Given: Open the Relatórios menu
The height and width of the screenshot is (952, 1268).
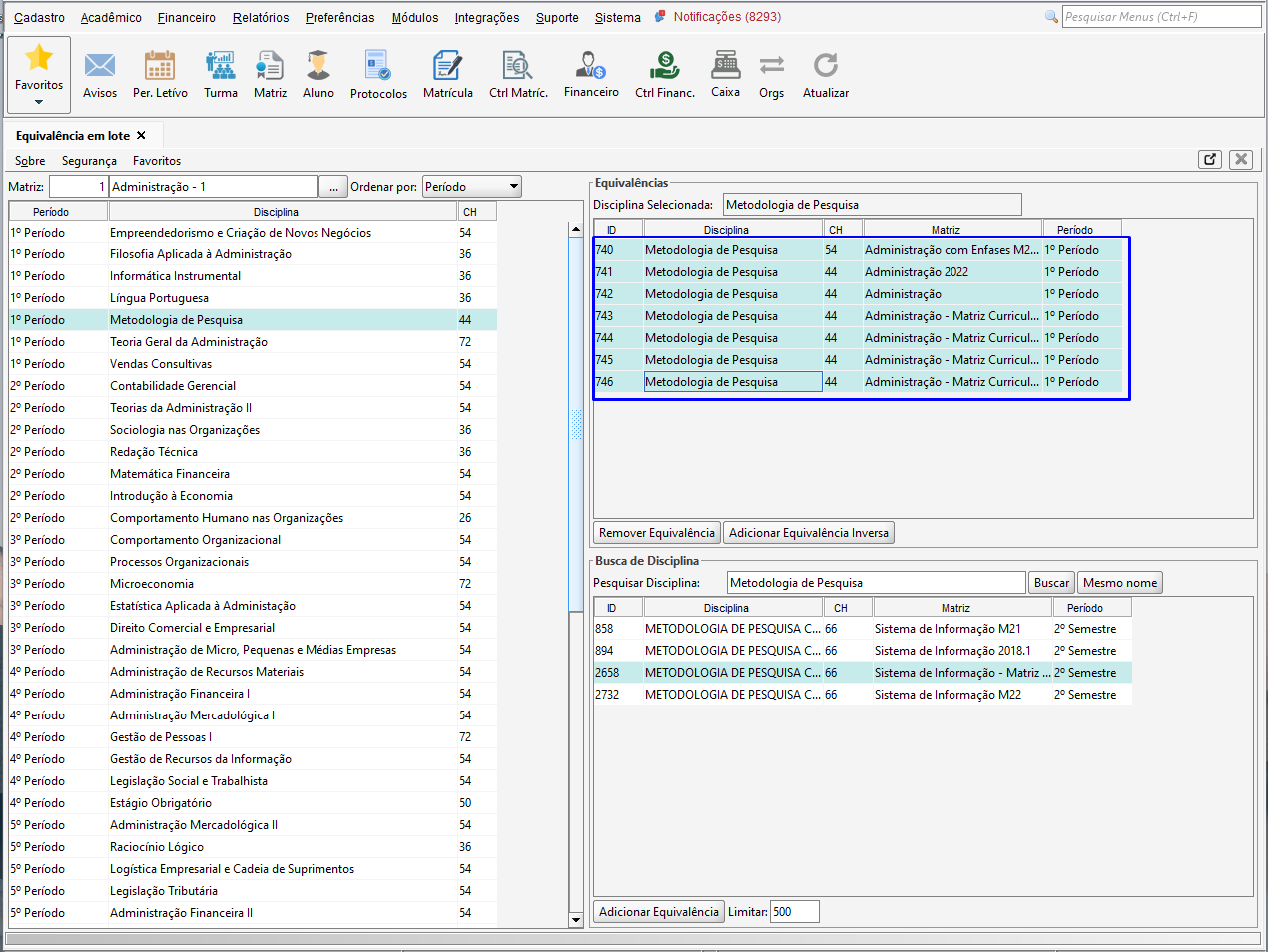Looking at the screenshot, I should 261,18.
